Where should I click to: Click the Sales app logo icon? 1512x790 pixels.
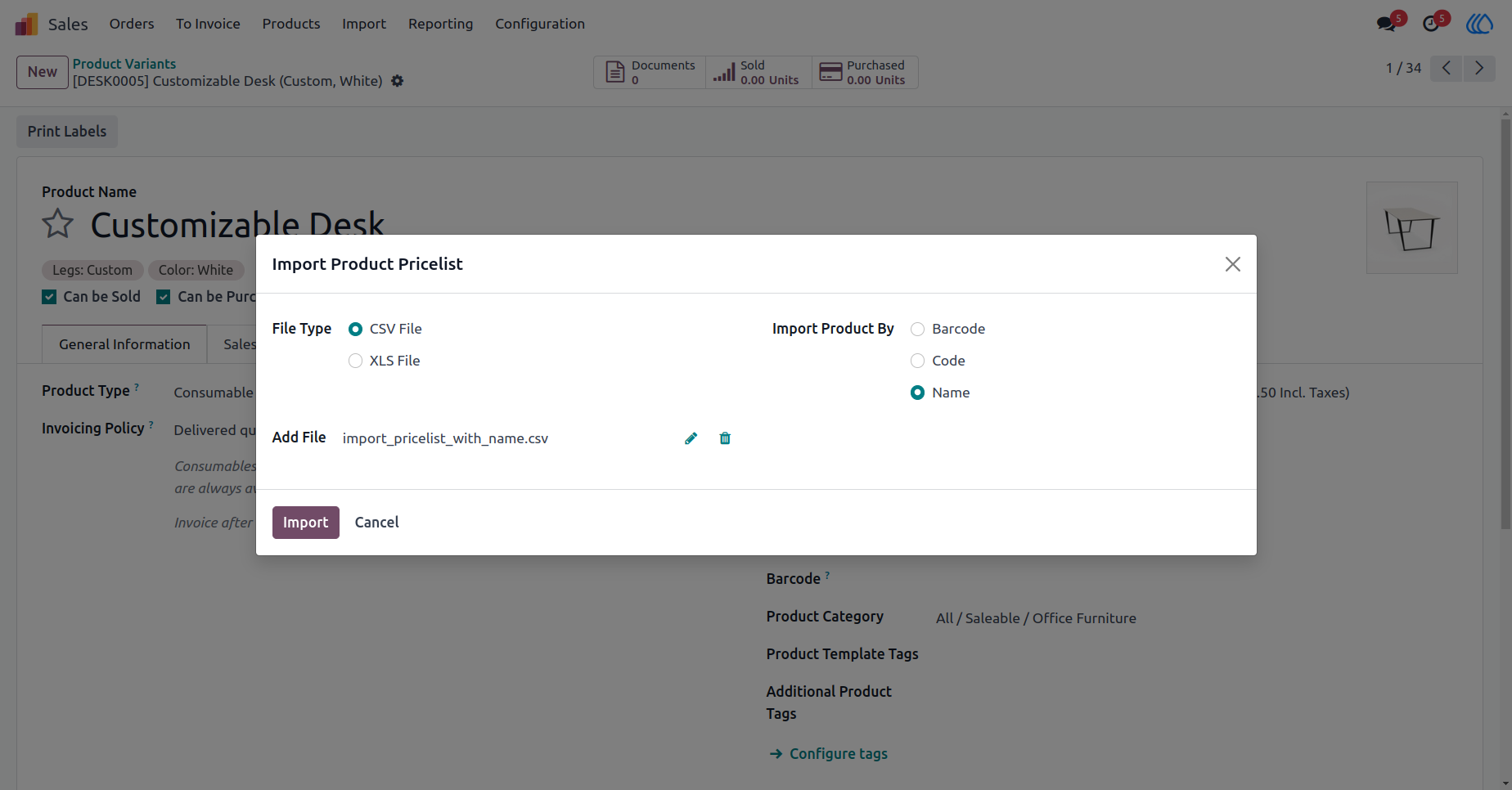click(26, 24)
